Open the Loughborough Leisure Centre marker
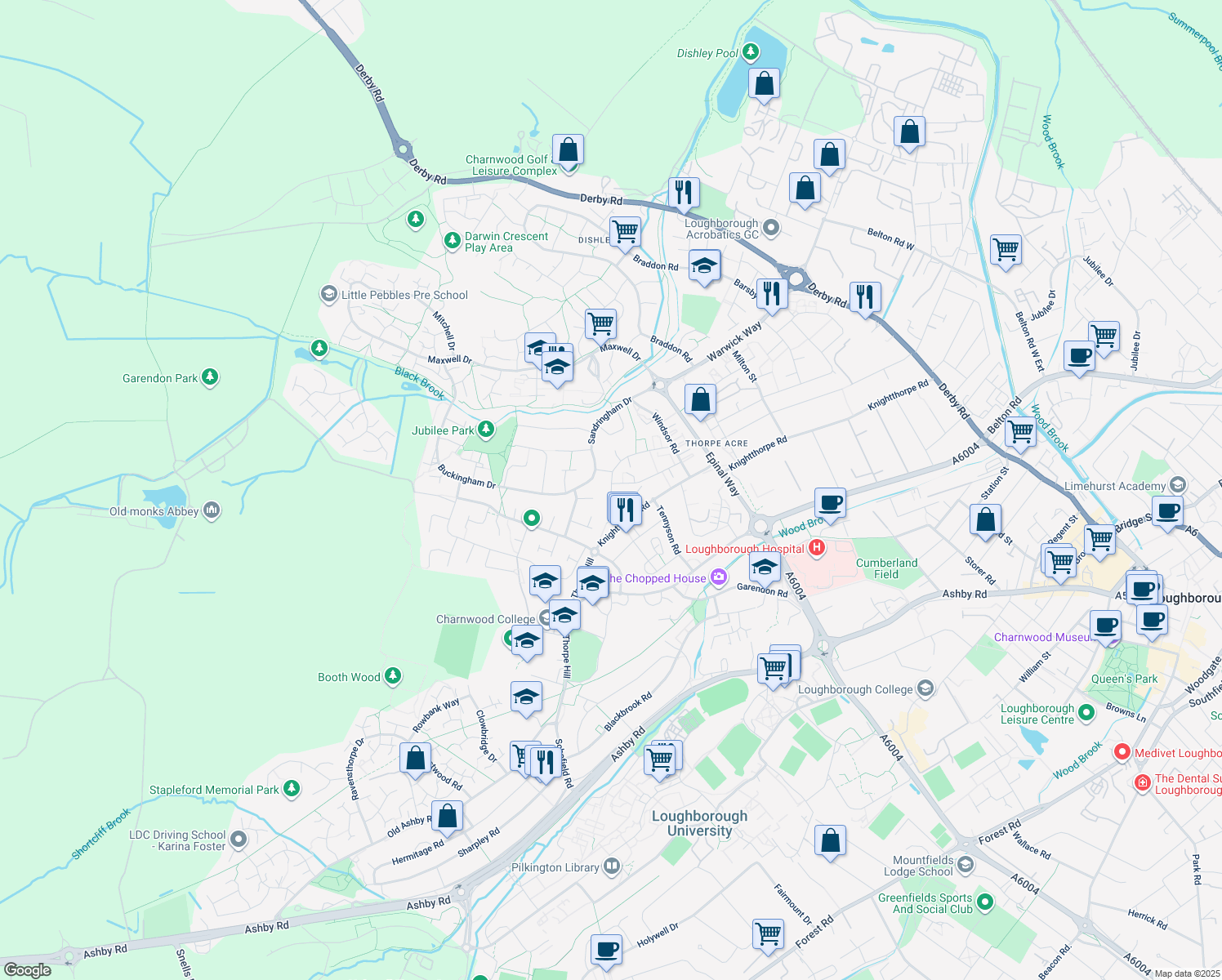This screenshot has width=1222, height=980. click(x=1086, y=713)
